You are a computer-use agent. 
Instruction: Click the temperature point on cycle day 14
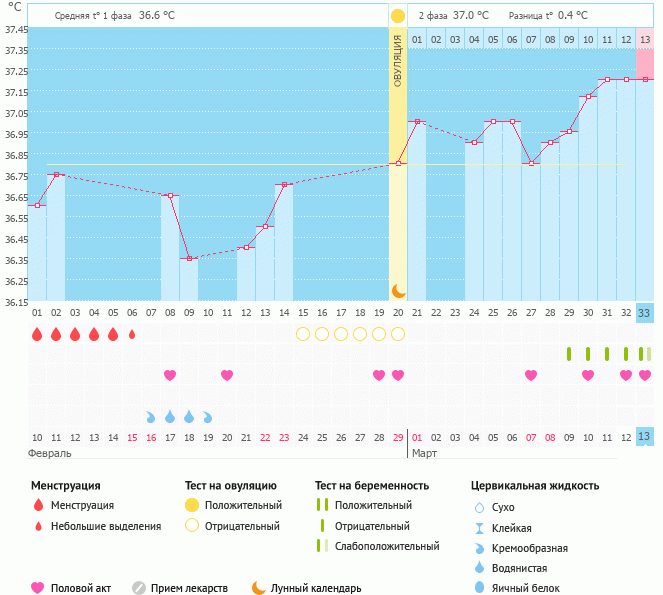pyautogui.click(x=284, y=185)
